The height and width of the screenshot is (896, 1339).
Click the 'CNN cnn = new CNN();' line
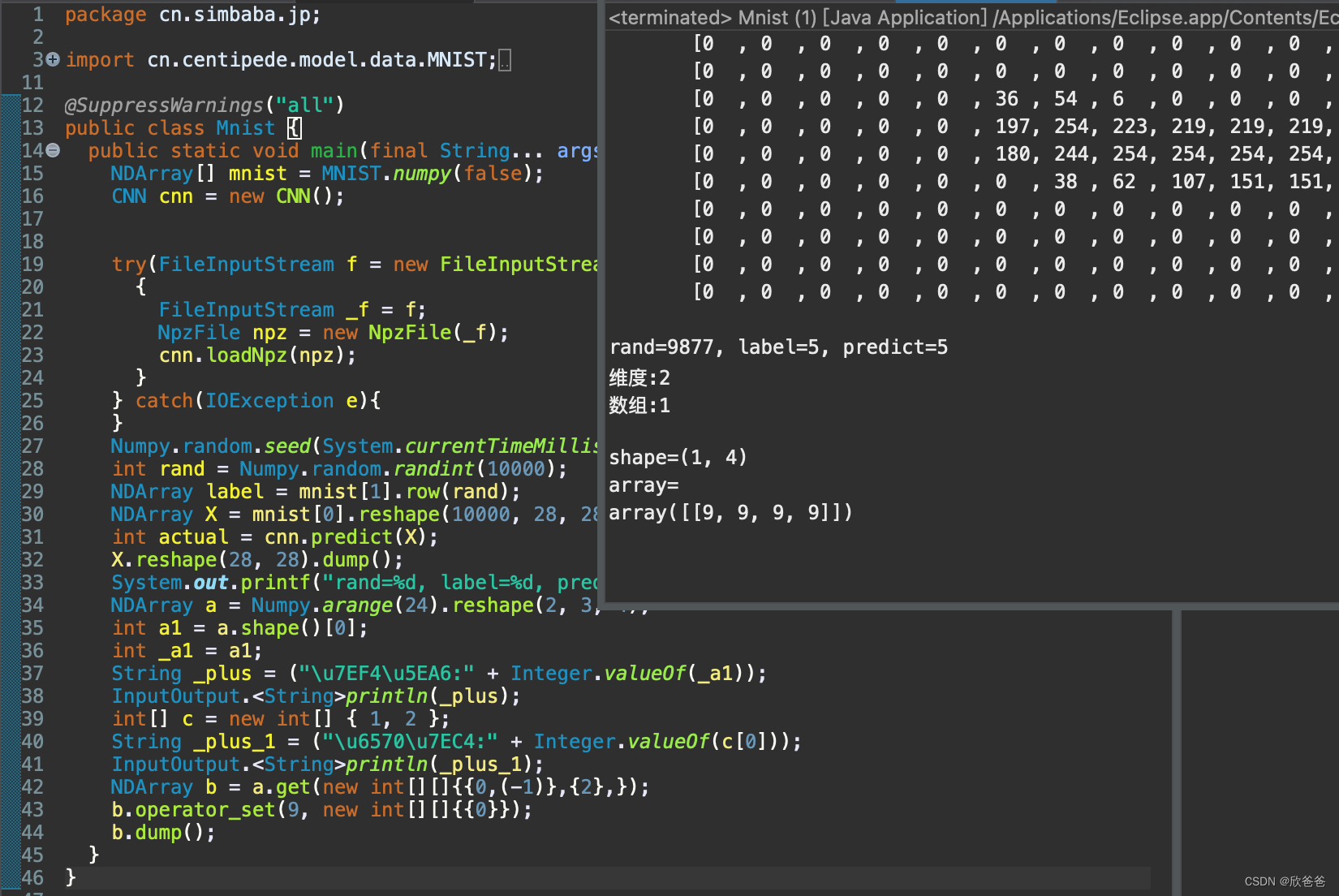pos(228,196)
